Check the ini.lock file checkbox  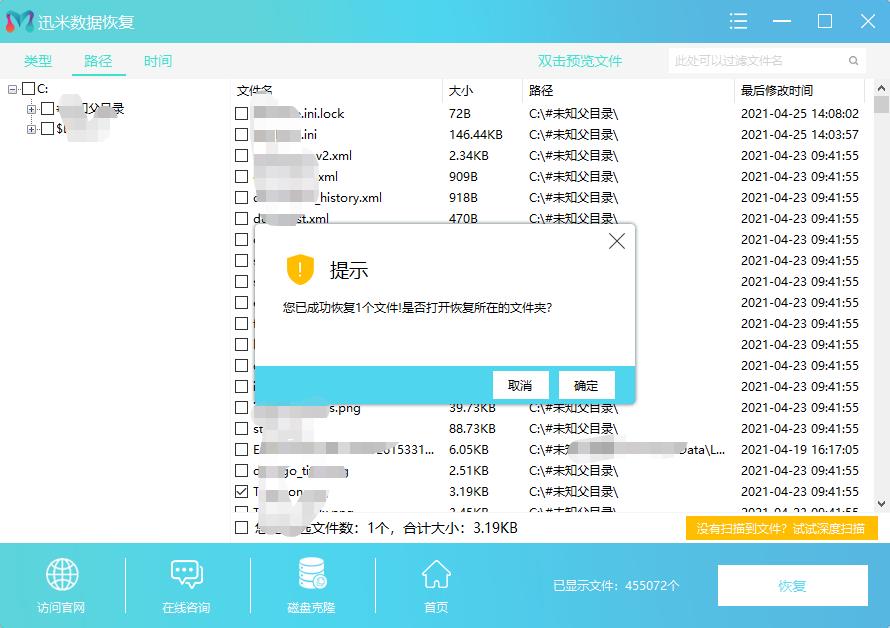tap(239, 113)
